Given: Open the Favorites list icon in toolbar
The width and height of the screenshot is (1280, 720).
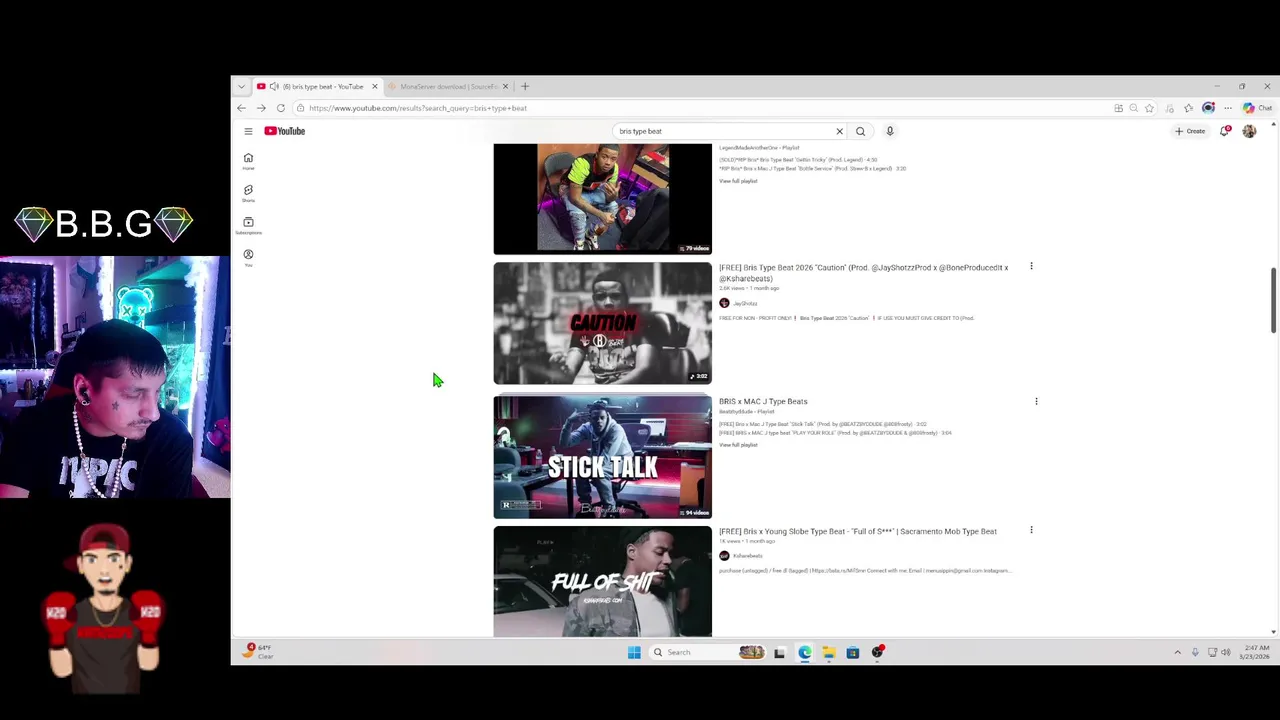Looking at the screenshot, I should pos(1188,108).
